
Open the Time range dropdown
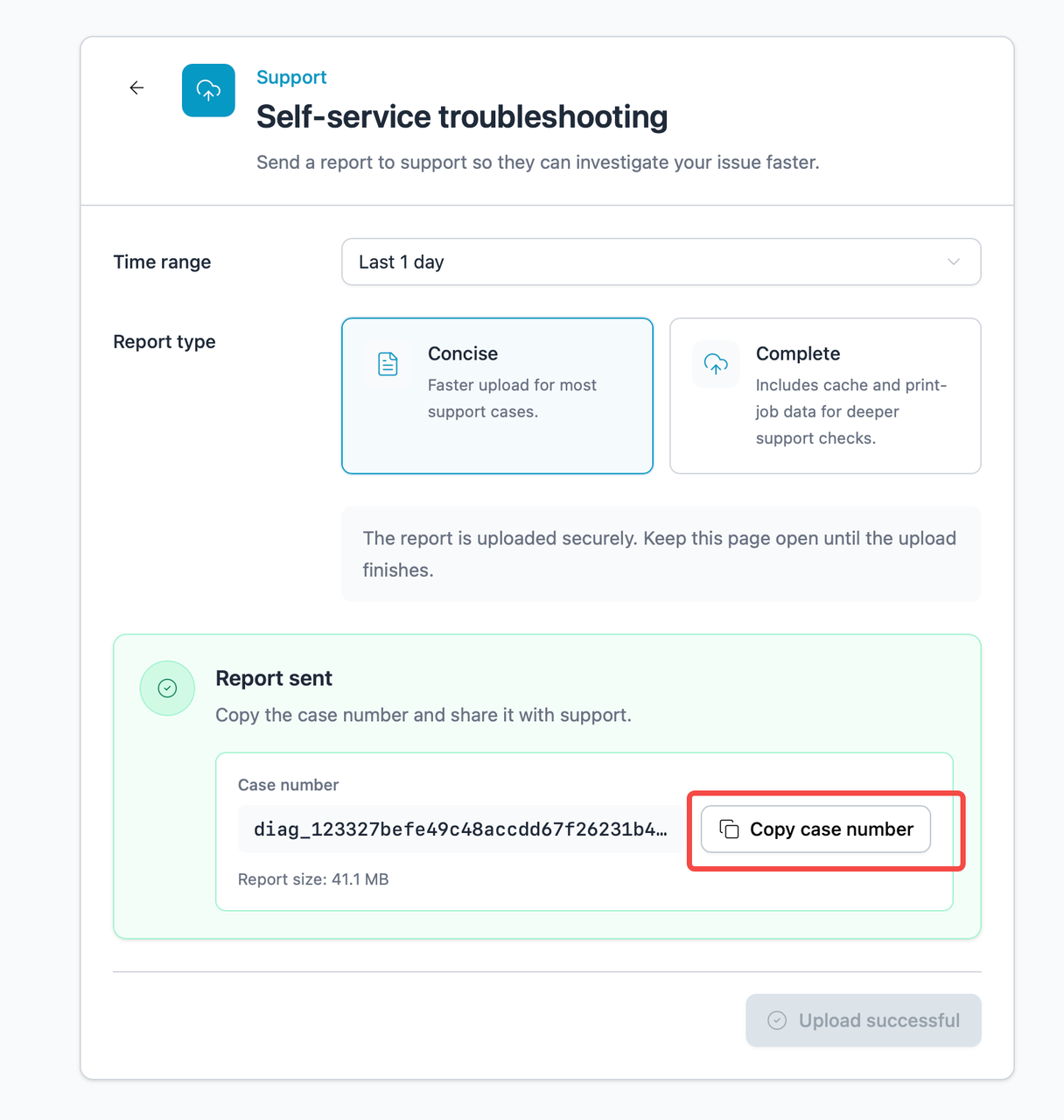click(x=661, y=262)
